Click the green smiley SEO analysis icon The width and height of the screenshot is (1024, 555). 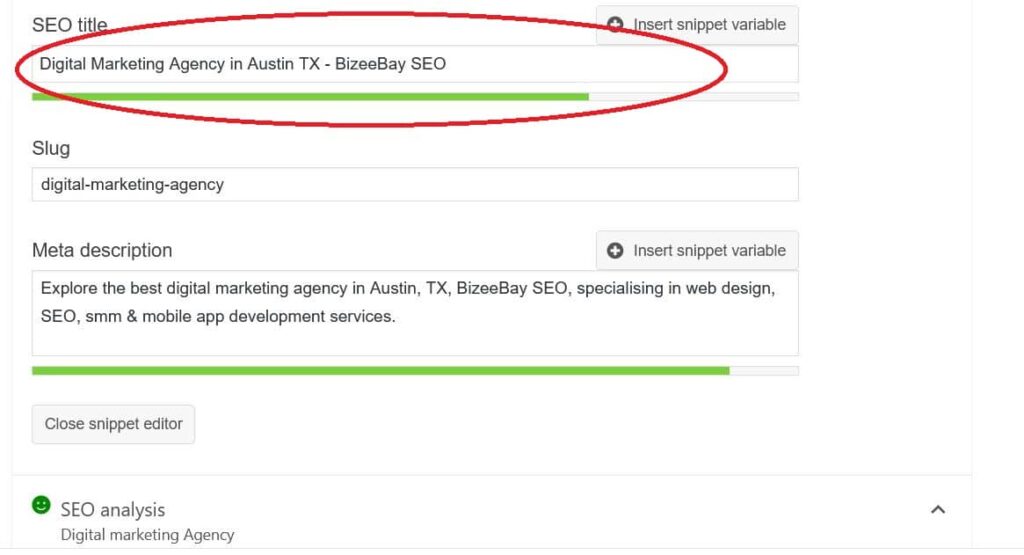[x=41, y=505]
